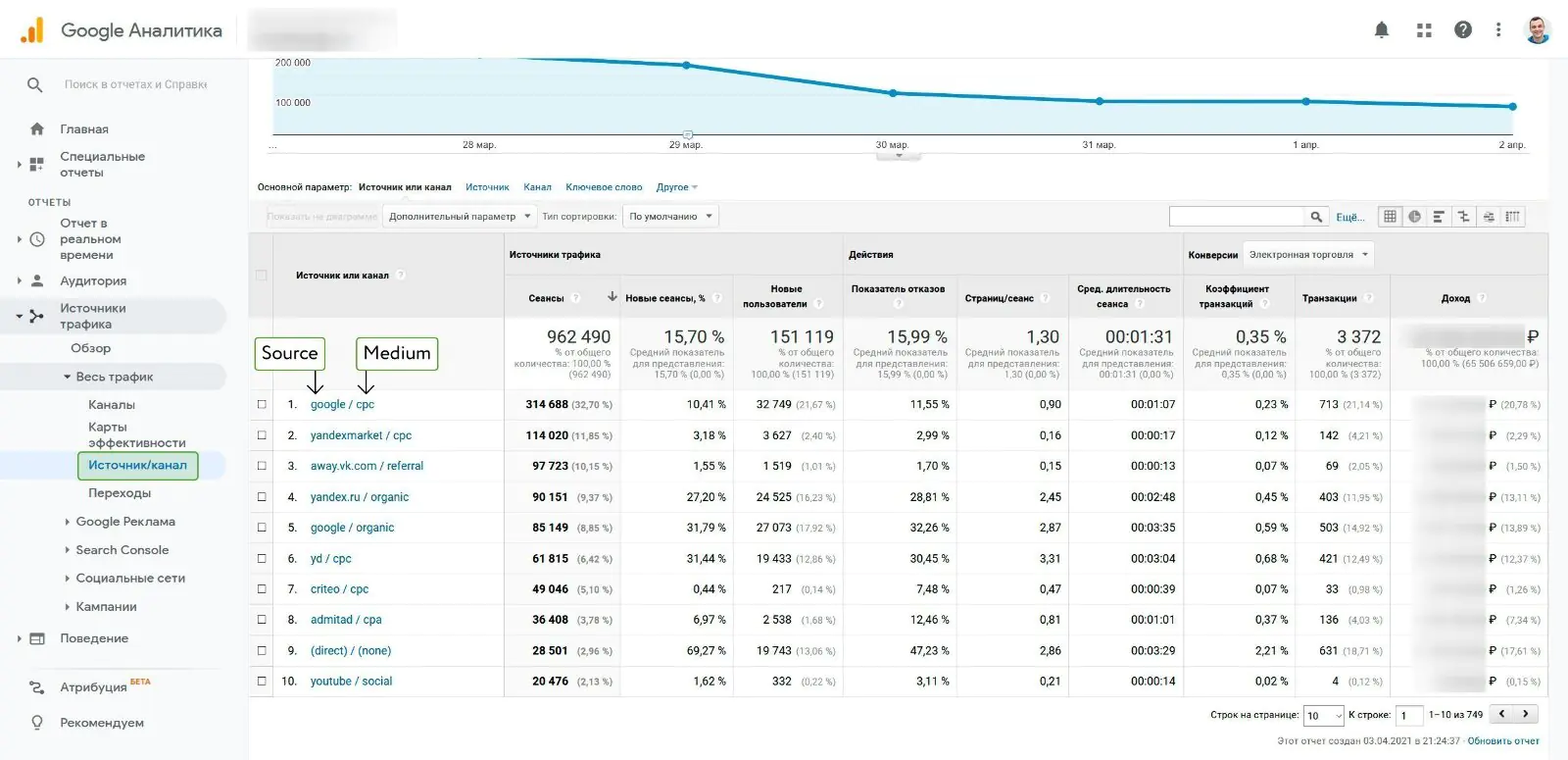The image size is (1568, 760).
Task: Open the По умолчанию sort type dropdown
Action: [670, 217]
